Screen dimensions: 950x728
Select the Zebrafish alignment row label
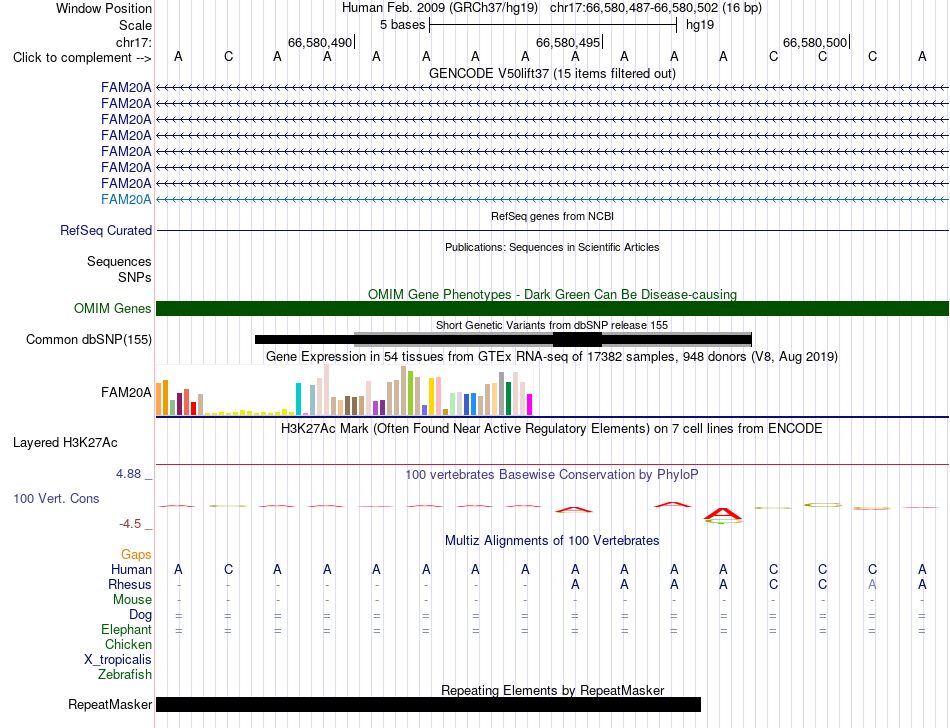point(125,674)
